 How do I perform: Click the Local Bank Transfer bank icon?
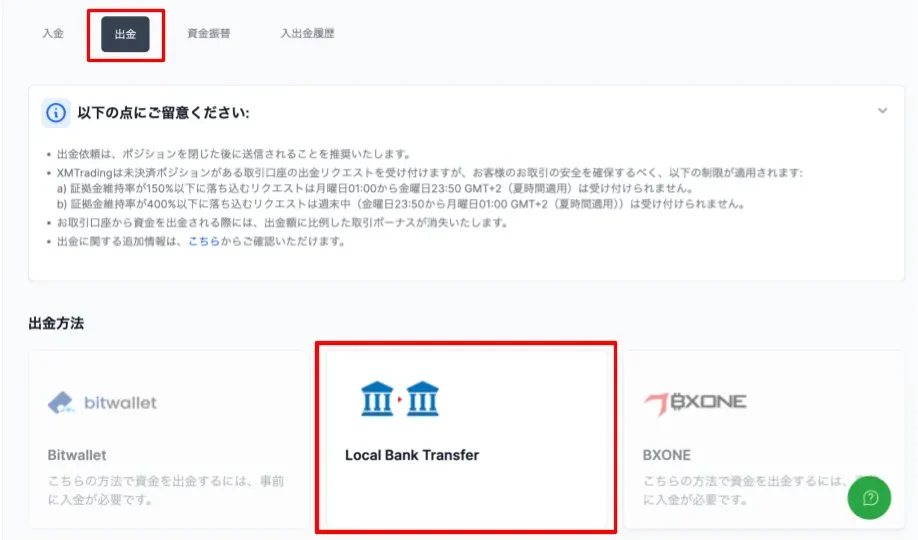400,399
